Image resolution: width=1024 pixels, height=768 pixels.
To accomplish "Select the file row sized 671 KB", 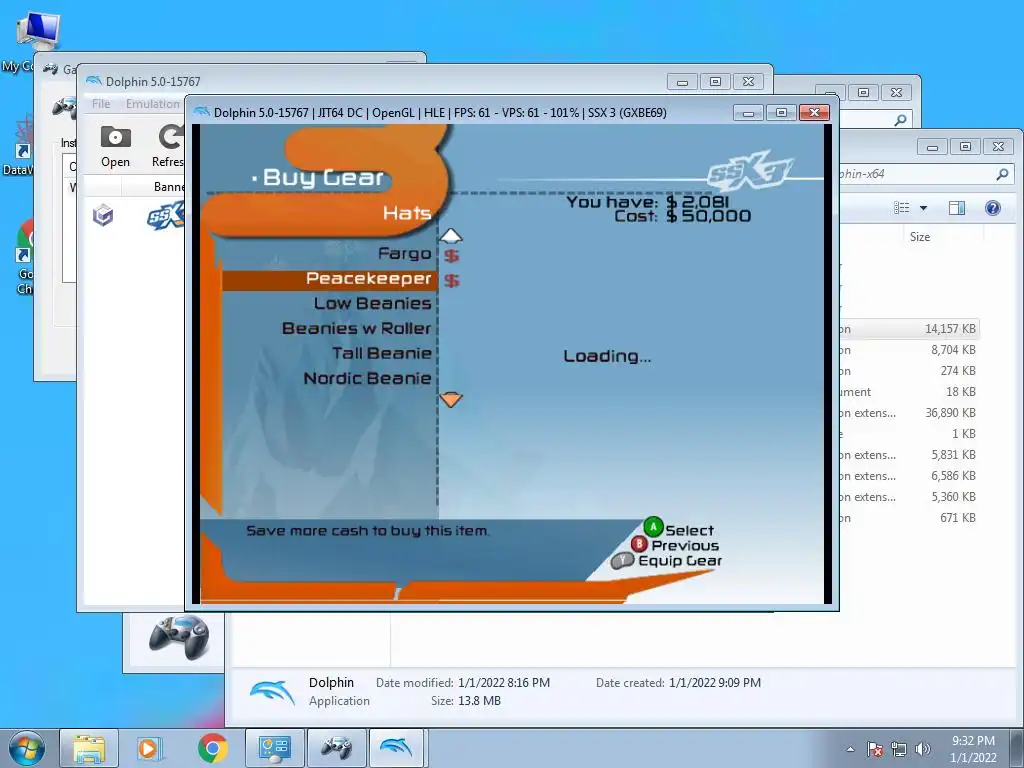I will coord(910,518).
